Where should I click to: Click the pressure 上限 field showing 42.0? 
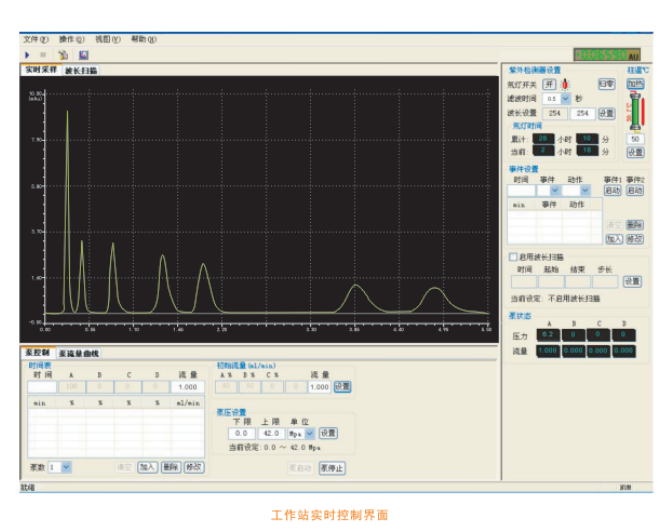pos(271,433)
